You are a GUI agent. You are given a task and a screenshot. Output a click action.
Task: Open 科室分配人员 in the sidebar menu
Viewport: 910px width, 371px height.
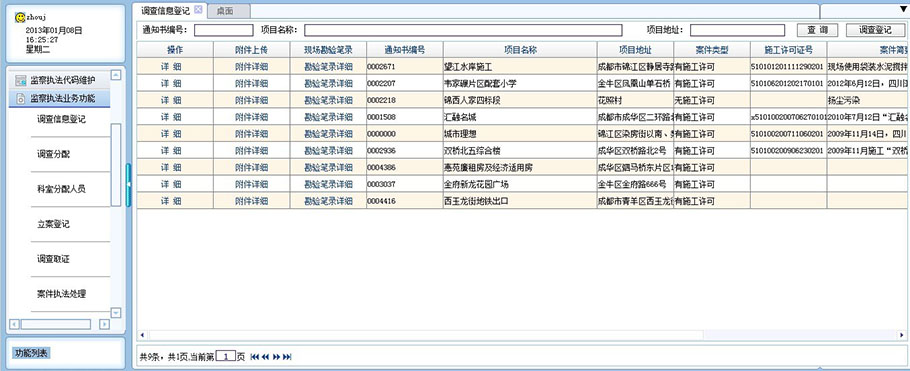[61, 189]
